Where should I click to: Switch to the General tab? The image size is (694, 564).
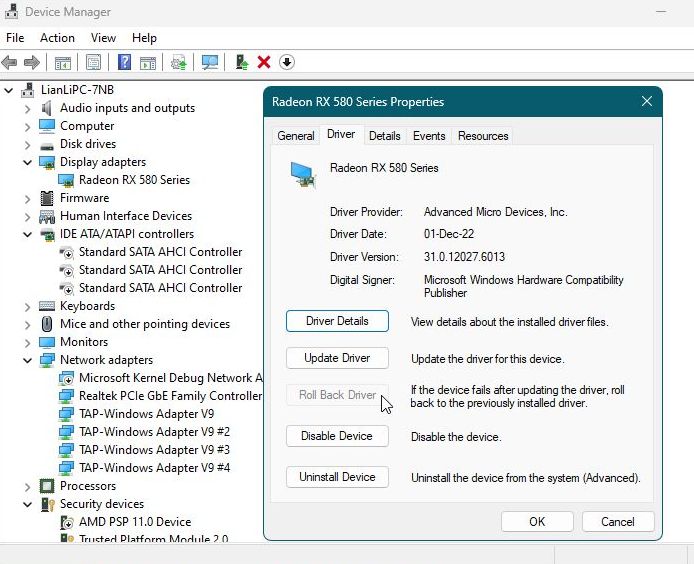click(296, 136)
